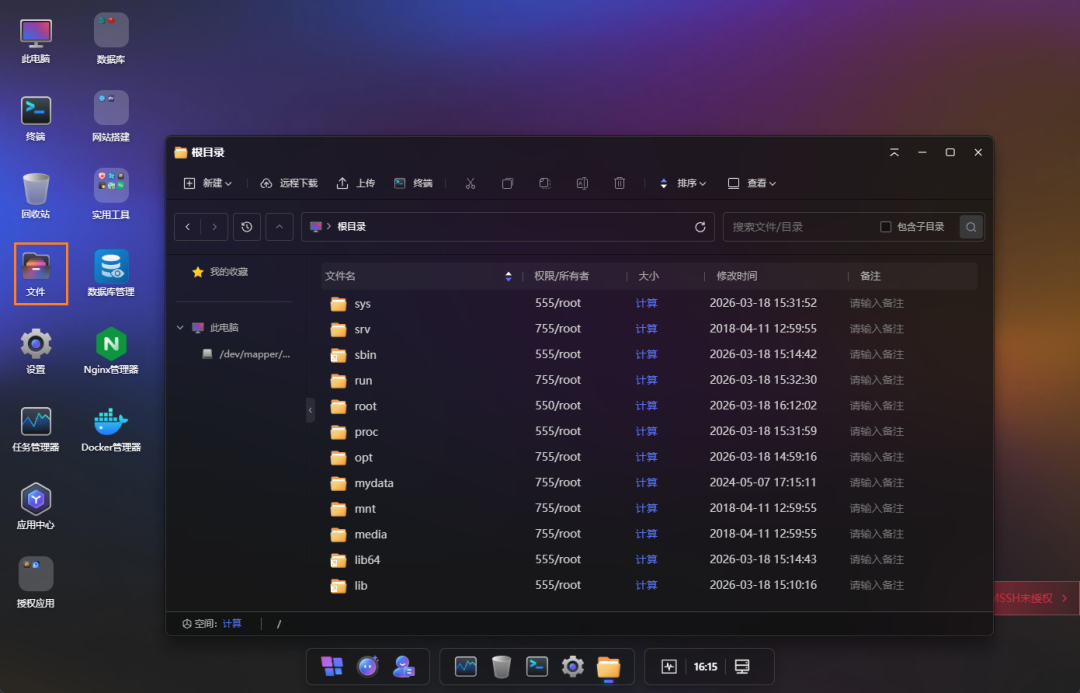The height and width of the screenshot is (693, 1080).
Task: Click the 远程下载 button
Action: click(x=289, y=183)
